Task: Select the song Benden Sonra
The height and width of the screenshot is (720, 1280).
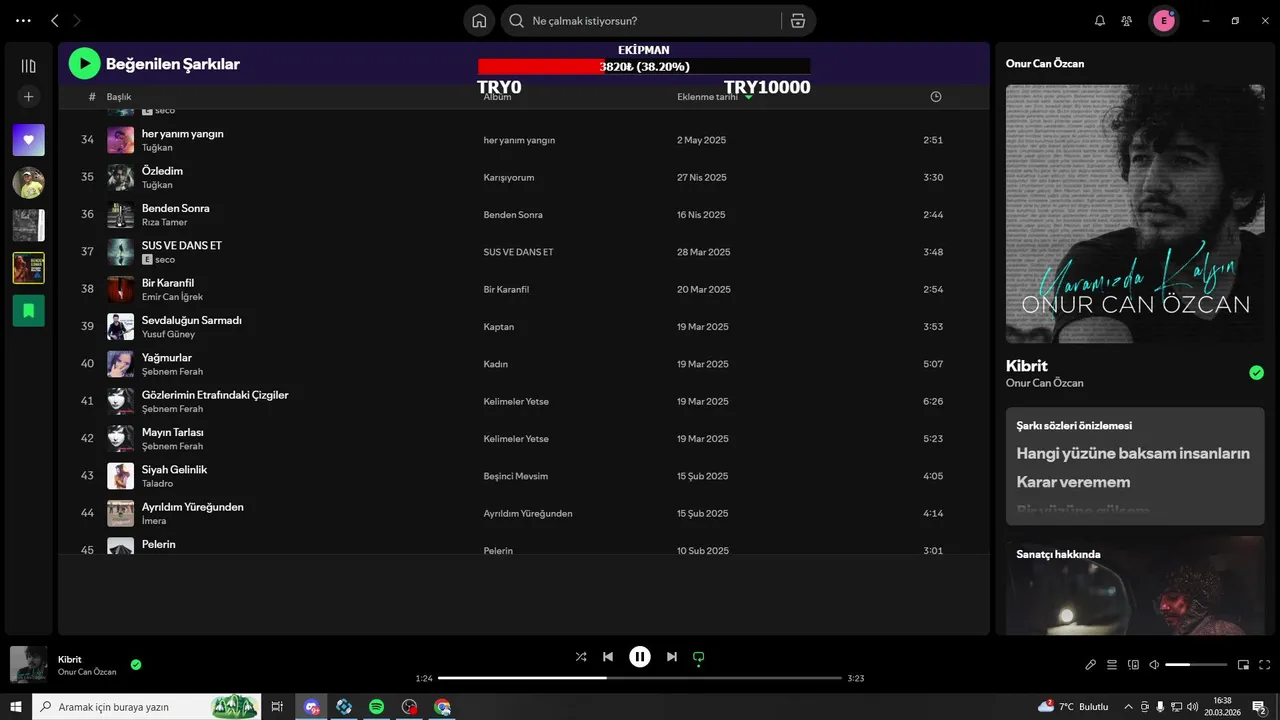Action: coord(176,208)
